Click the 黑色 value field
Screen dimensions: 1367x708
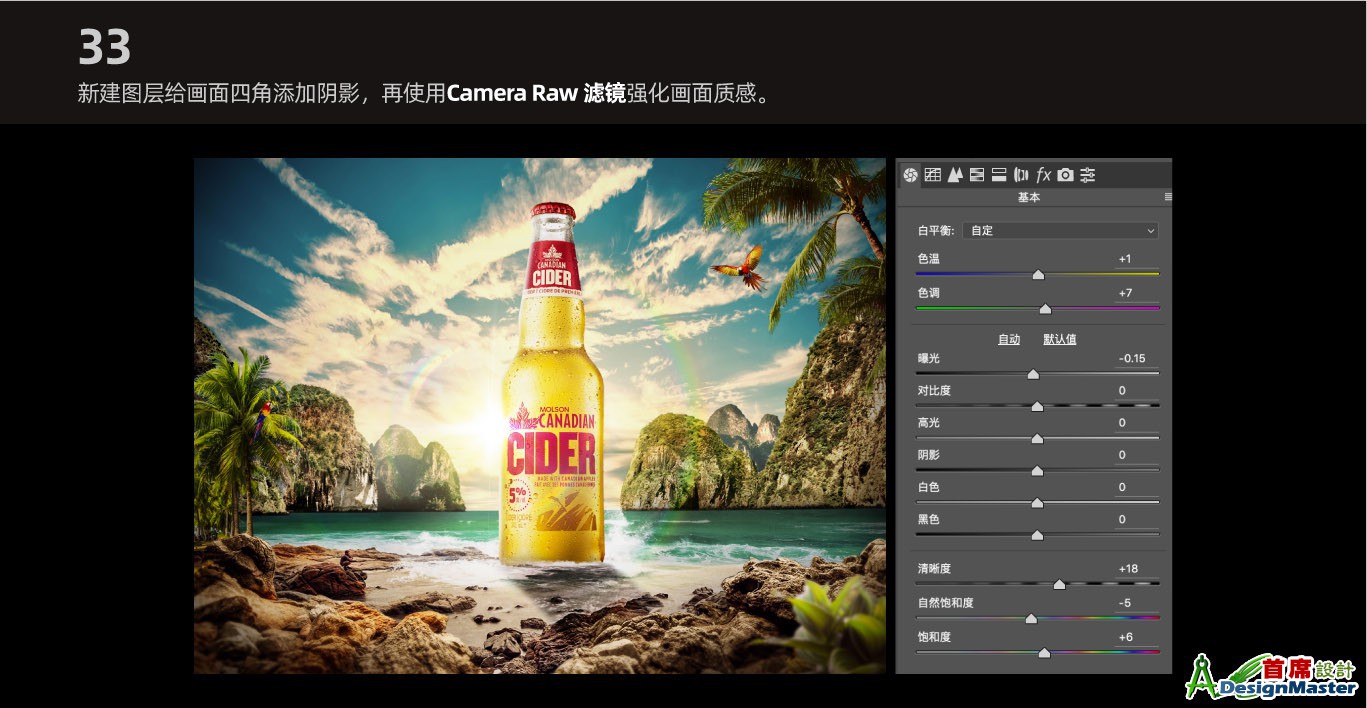[1137, 520]
